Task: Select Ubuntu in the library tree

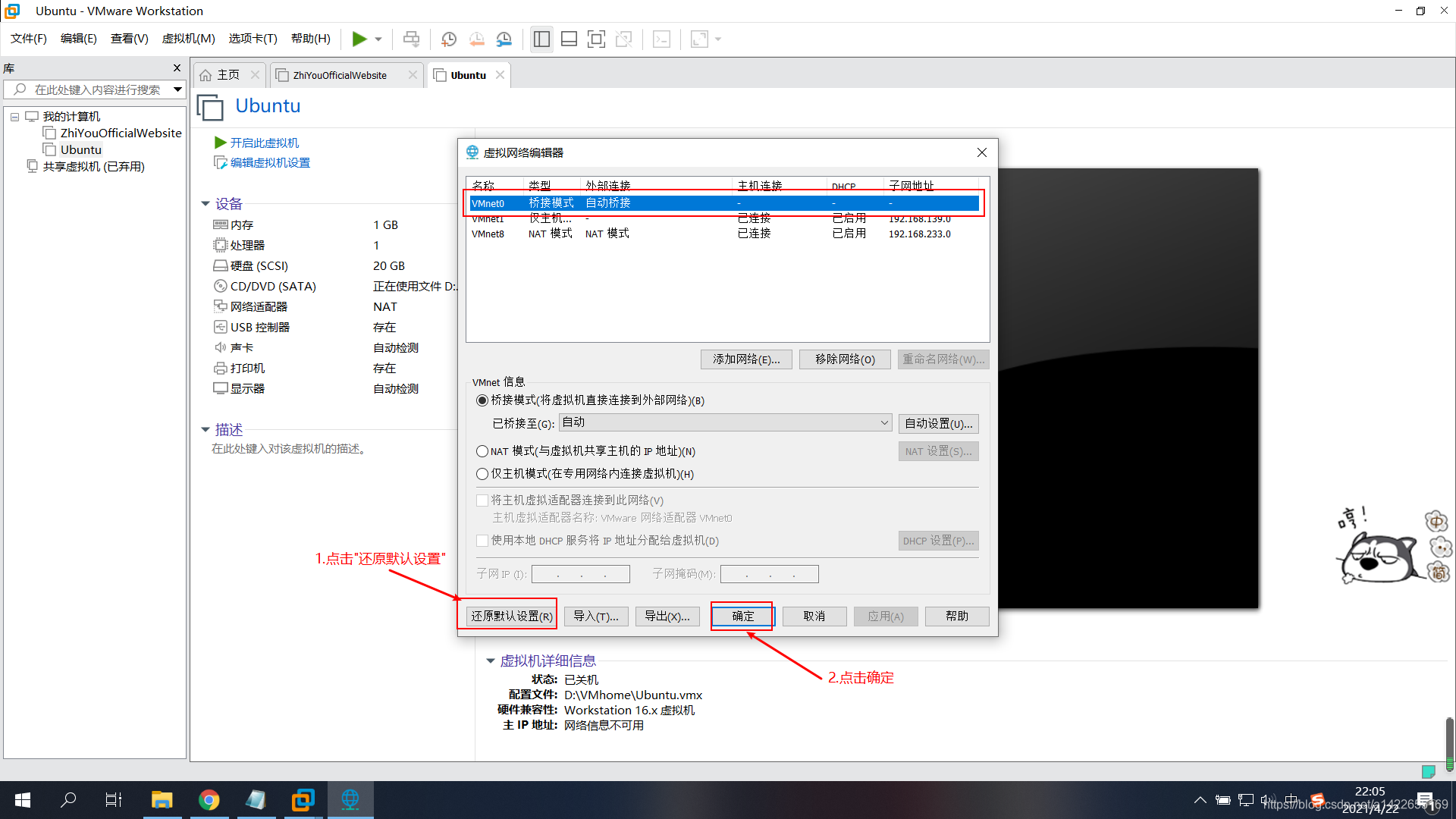Action: tap(81, 149)
